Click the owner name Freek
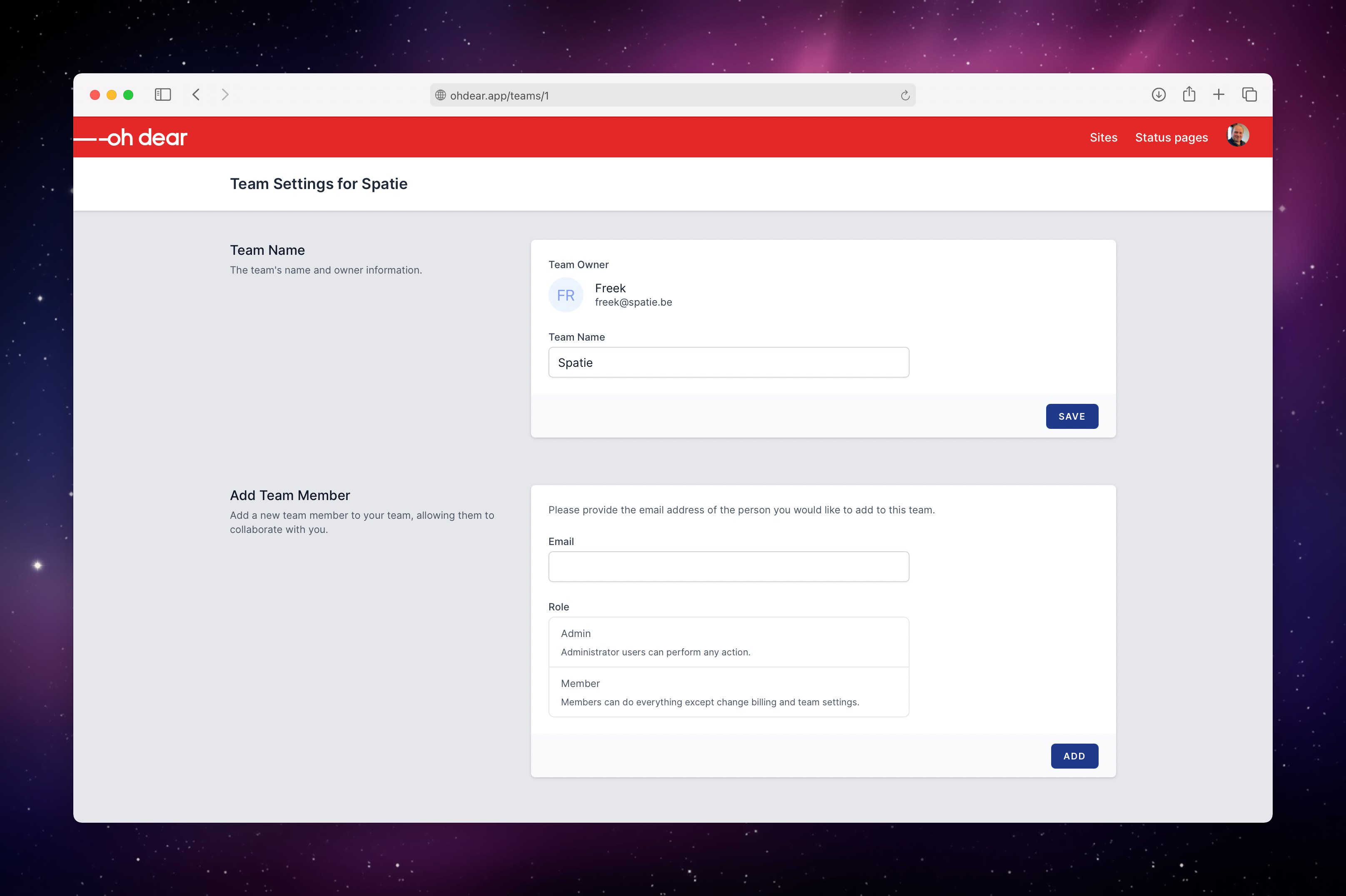The image size is (1346, 896). tap(610, 288)
